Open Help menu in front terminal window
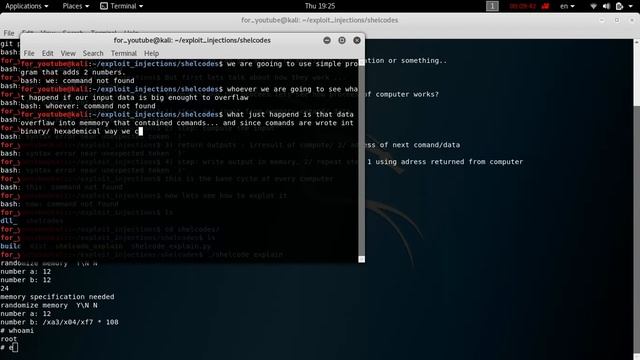The width and height of the screenshot is (640, 360). [x=151, y=53]
